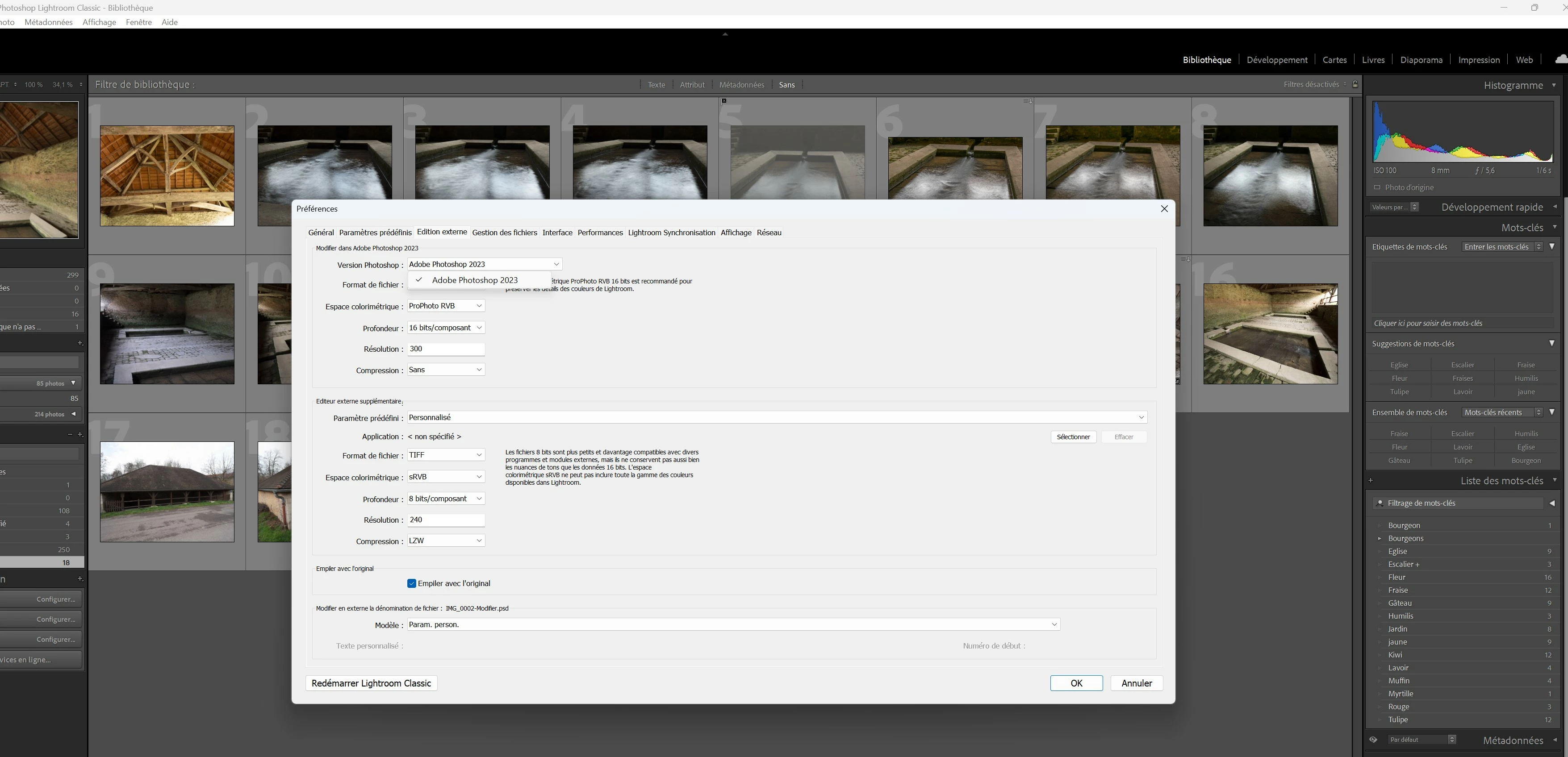Switch to the Gestion des fichiers tab
The image size is (1568, 757).
click(504, 233)
